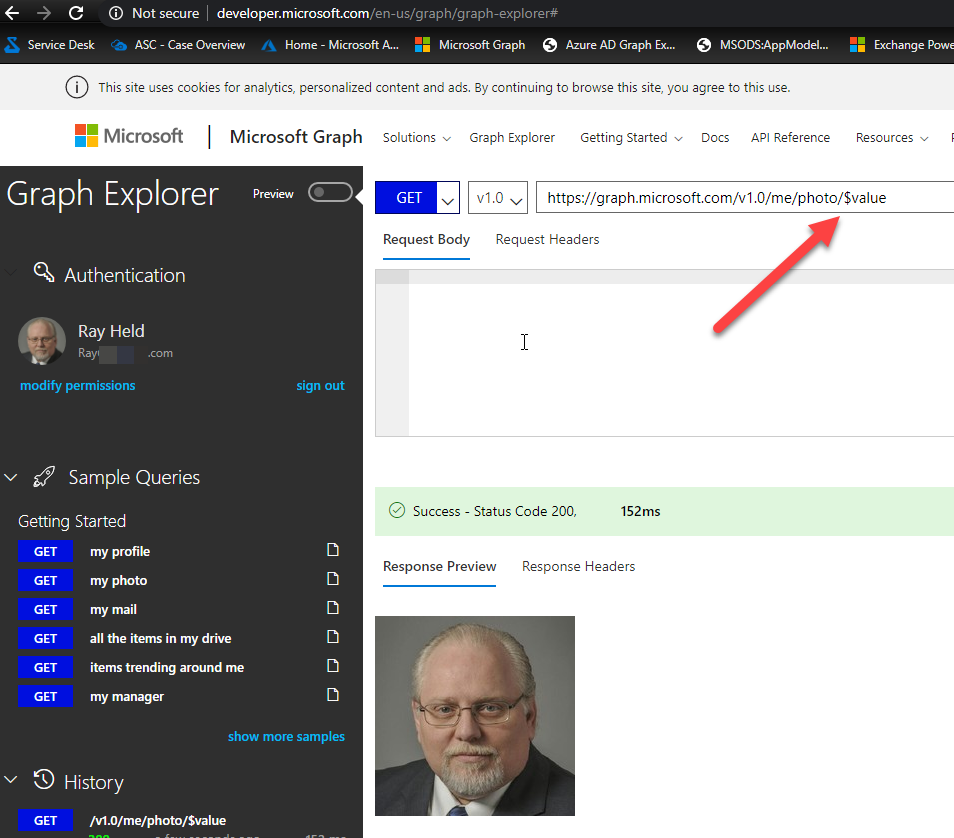Click the Sample Queries rocket icon
This screenshot has width=954, height=838.
[44, 477]
